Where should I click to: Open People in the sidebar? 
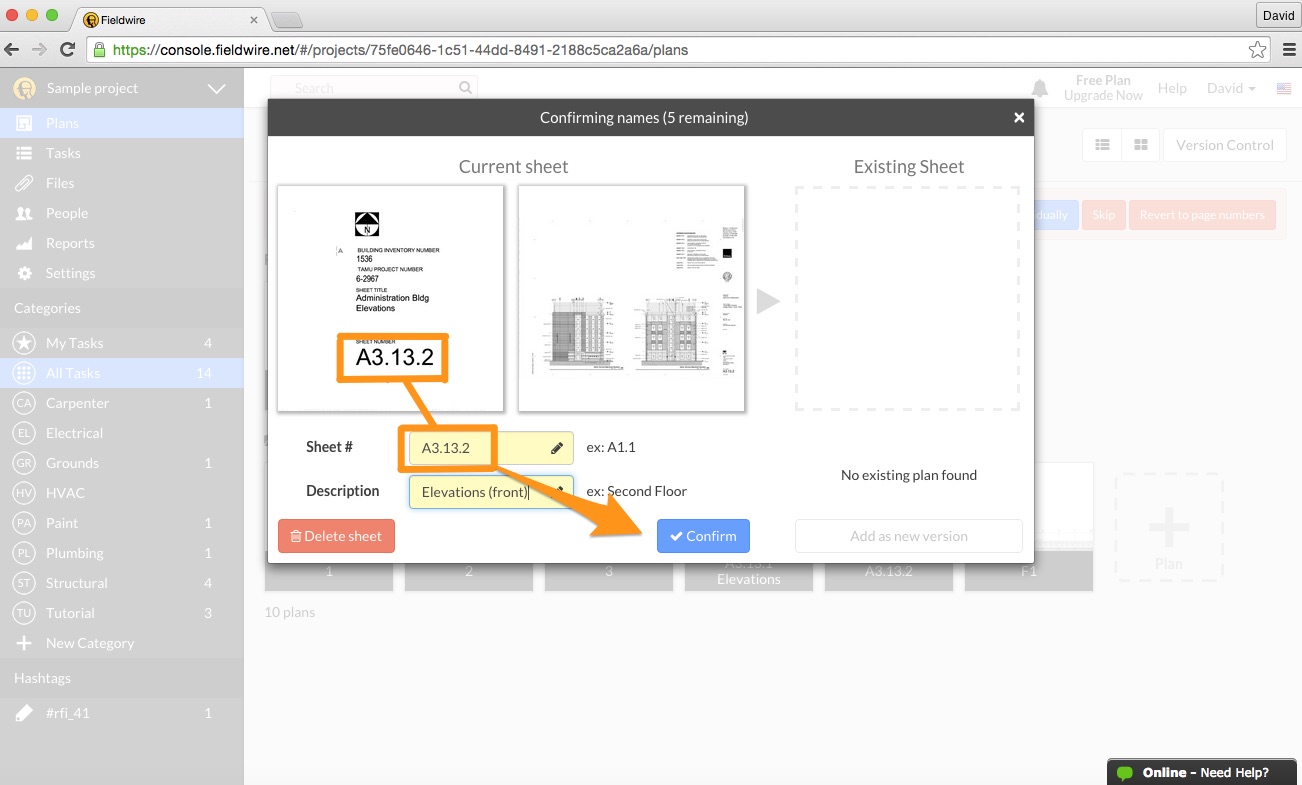click(121, 213)
